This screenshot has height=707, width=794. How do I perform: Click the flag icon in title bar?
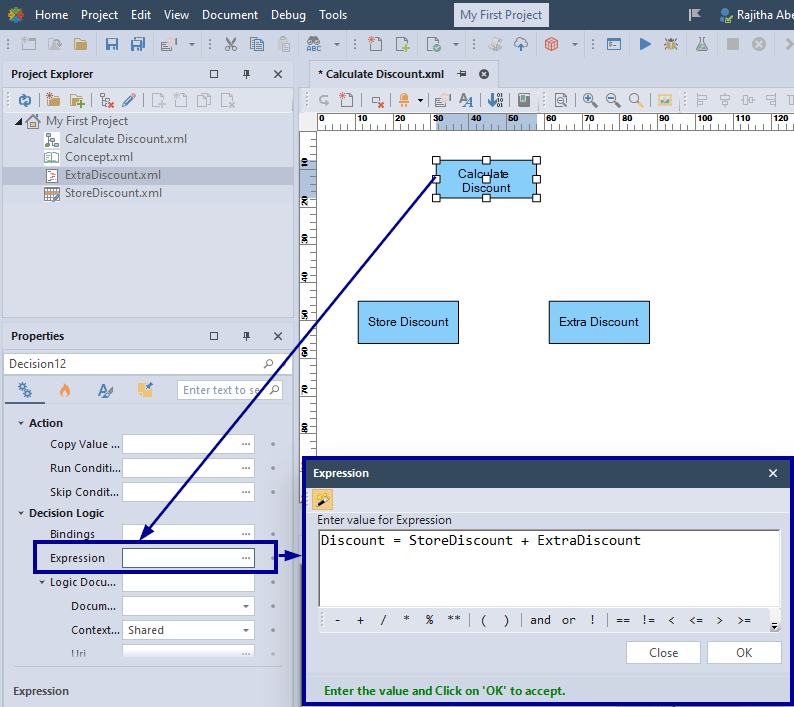[x=695, y=15]
